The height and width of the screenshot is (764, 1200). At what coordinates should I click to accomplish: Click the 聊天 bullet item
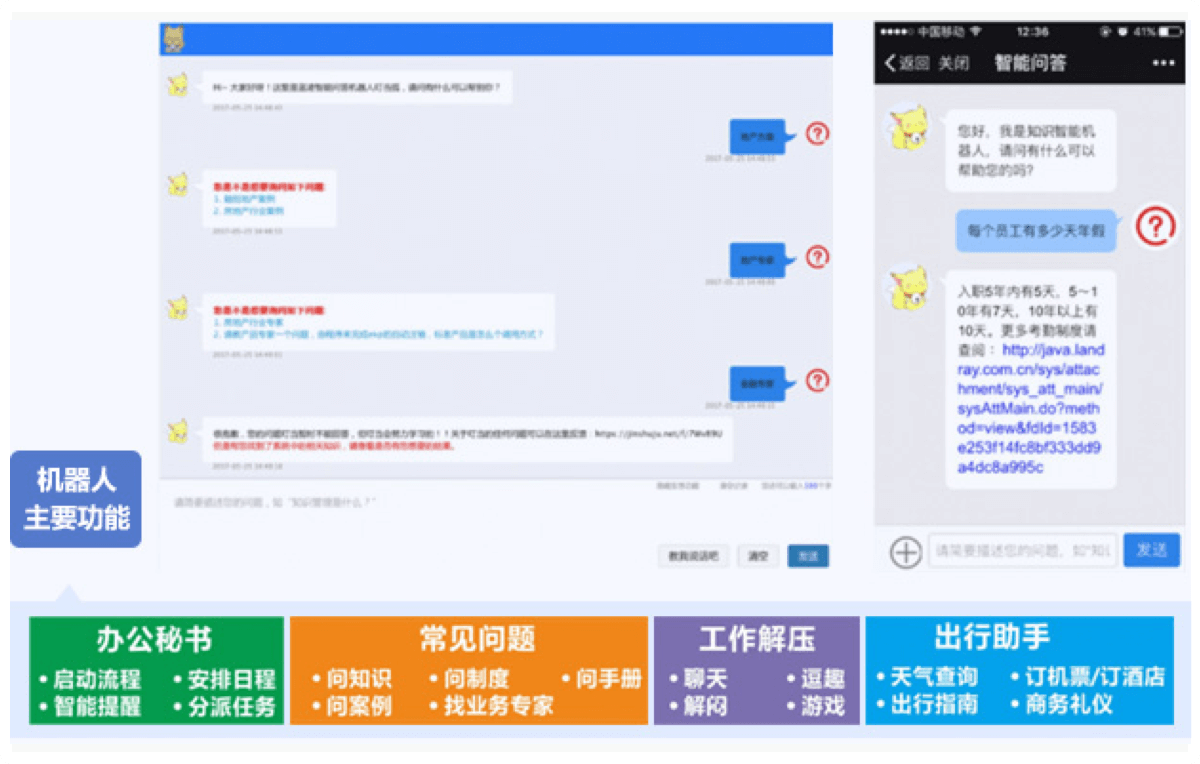698,679
